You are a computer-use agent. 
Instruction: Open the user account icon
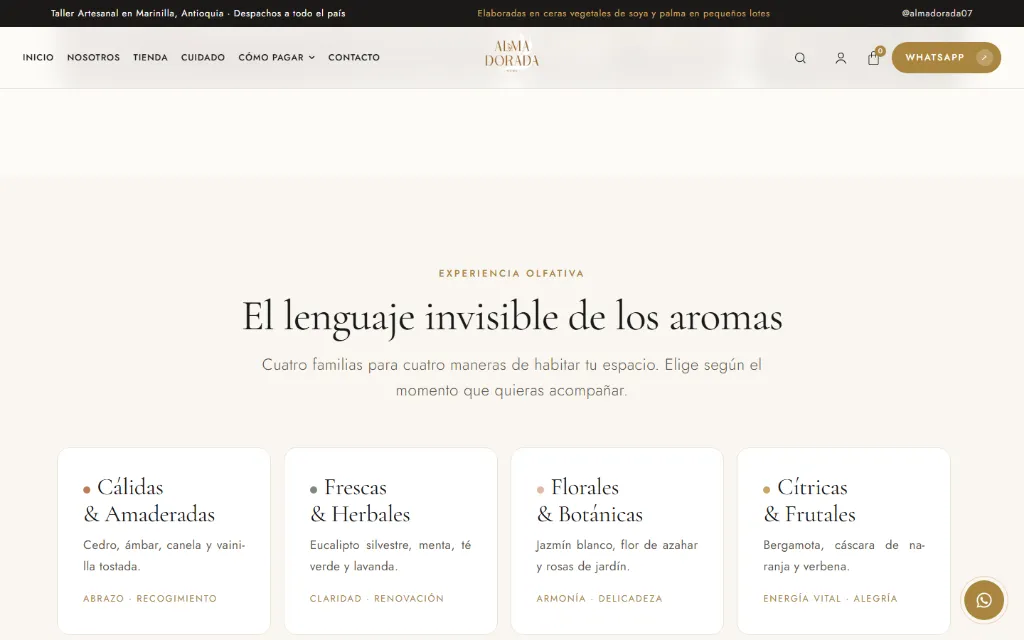[x=840, y=58]
